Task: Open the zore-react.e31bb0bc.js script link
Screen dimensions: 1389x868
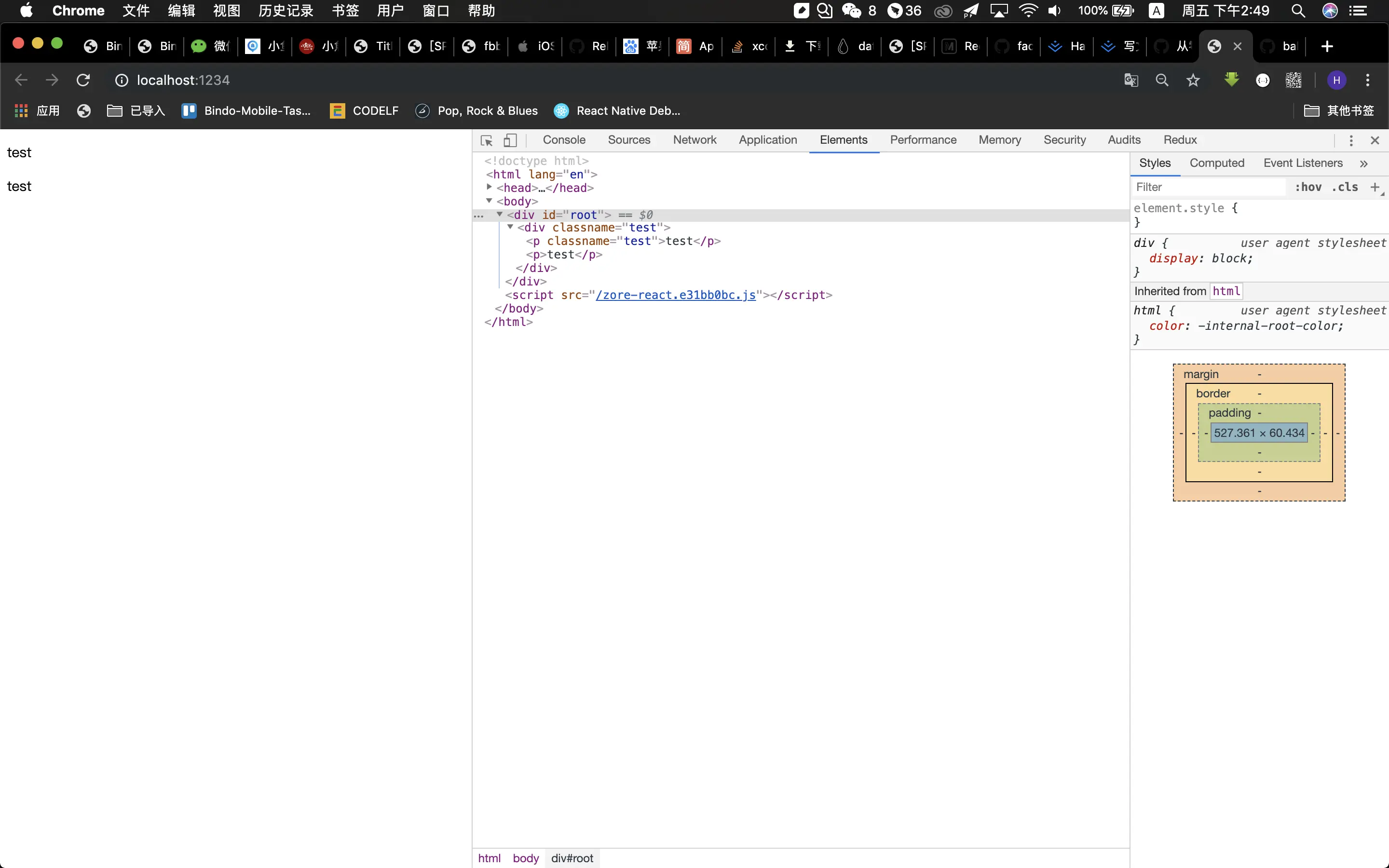Action: click(x=675, y=295)
